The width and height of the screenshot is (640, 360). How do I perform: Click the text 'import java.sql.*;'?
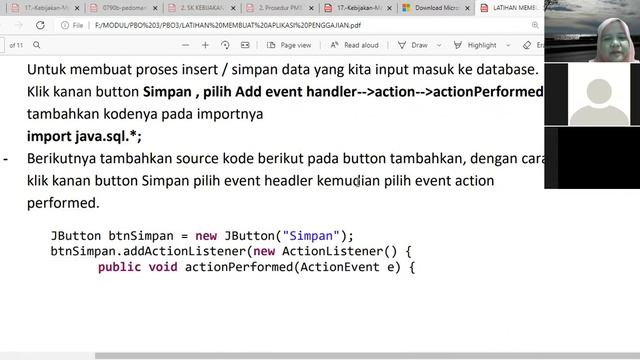(84, 136)
